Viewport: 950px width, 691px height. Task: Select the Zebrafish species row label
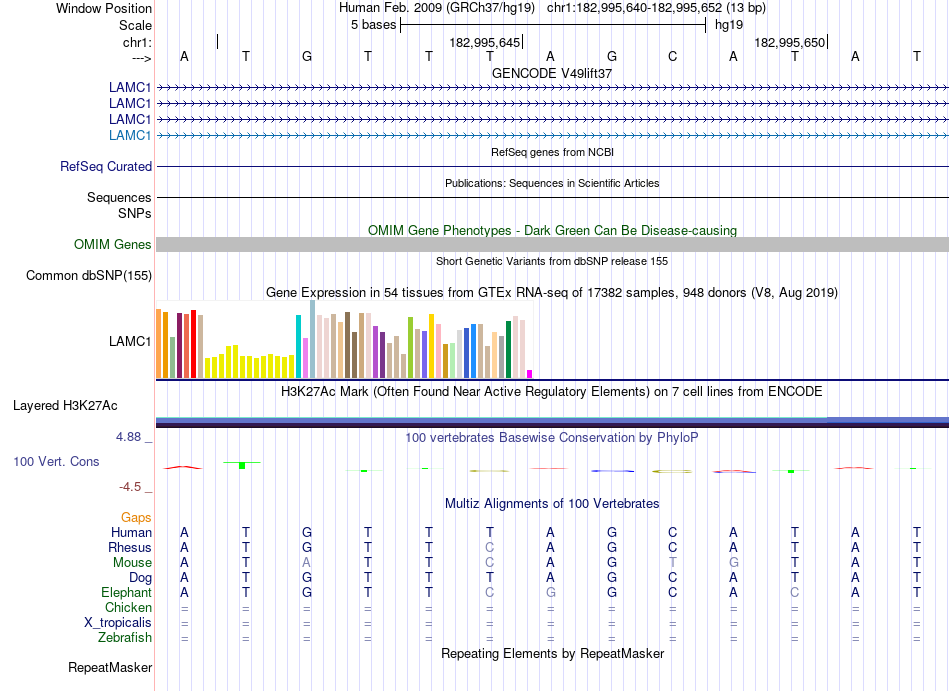pyautogui.click(x=125, y=638)
